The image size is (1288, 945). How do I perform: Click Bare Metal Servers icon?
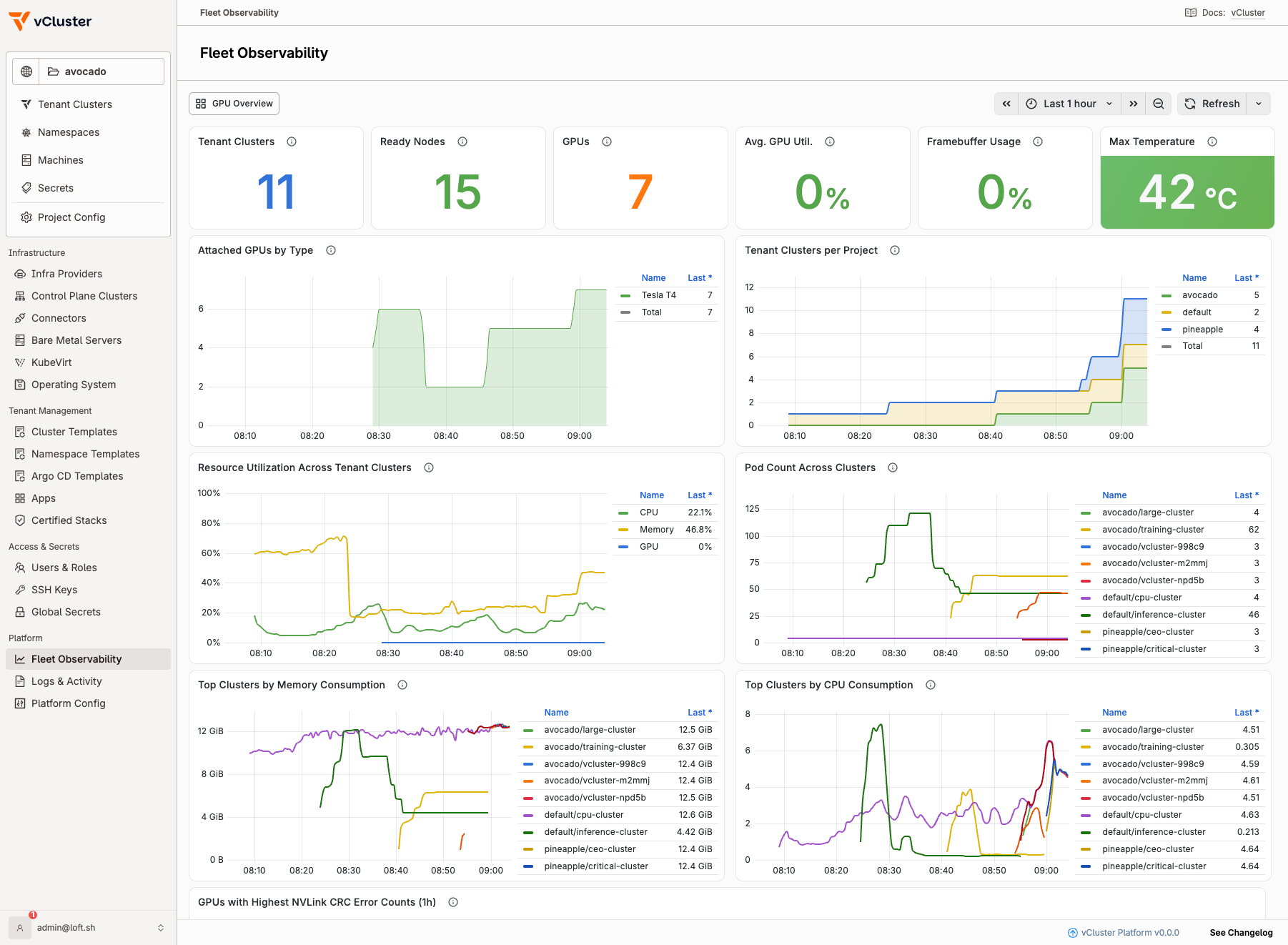point(20,340)
